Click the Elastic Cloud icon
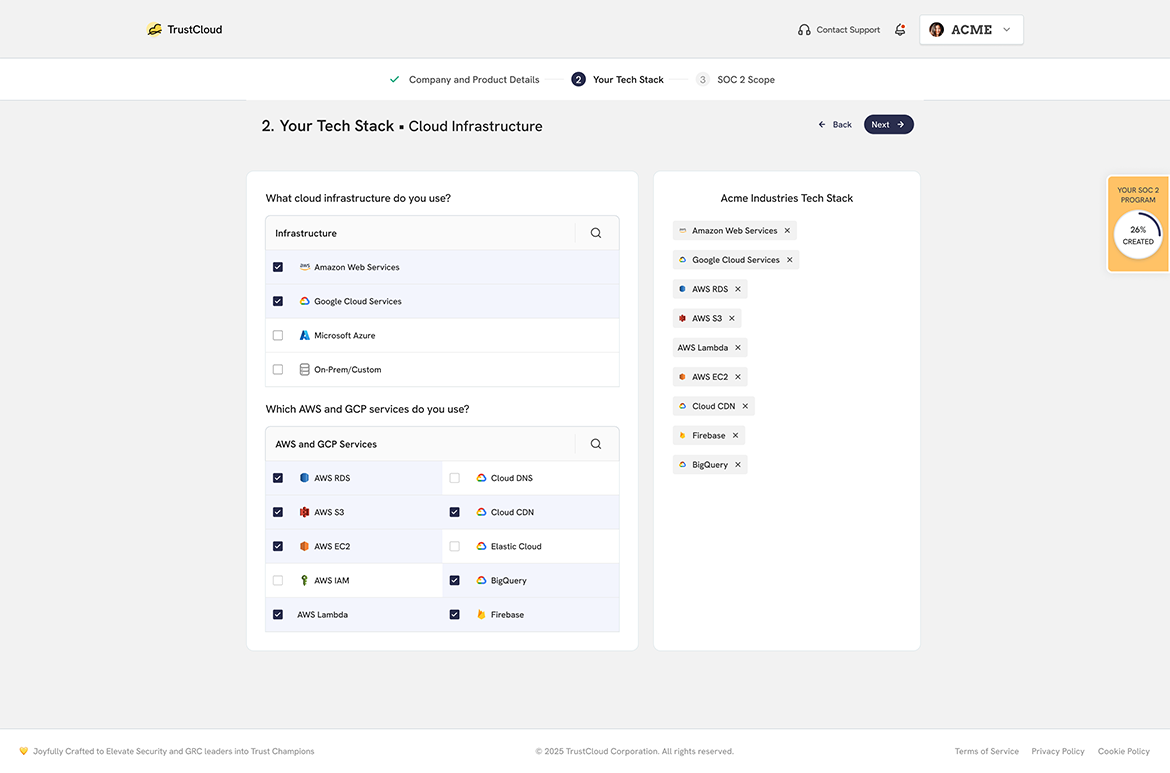Viewport: 1170px width, 773px height. [481, 546]
